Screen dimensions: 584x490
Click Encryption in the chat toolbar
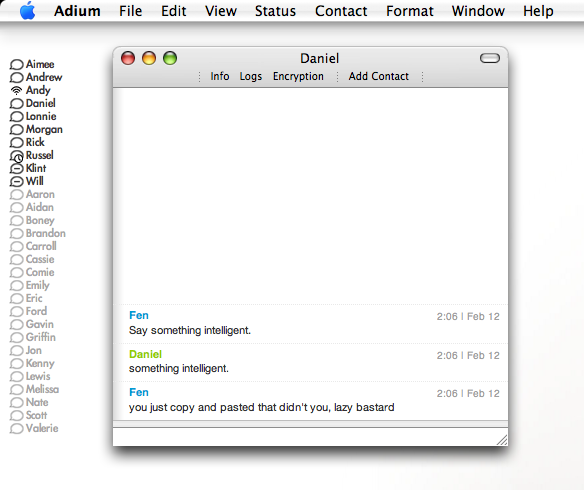click(x=298, y=76)
